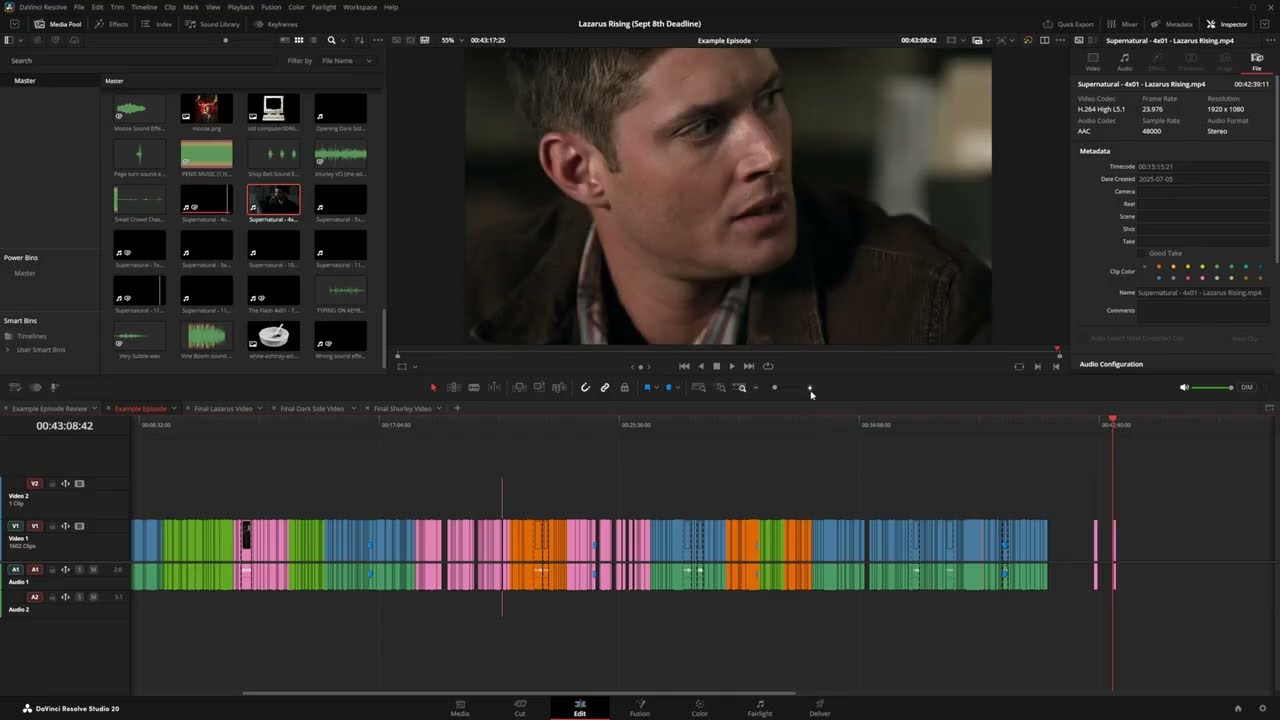Viewport: 1280px width, 720px height.
Task: Switch to Final Dark Side Video tab
Action: point(312,408)
